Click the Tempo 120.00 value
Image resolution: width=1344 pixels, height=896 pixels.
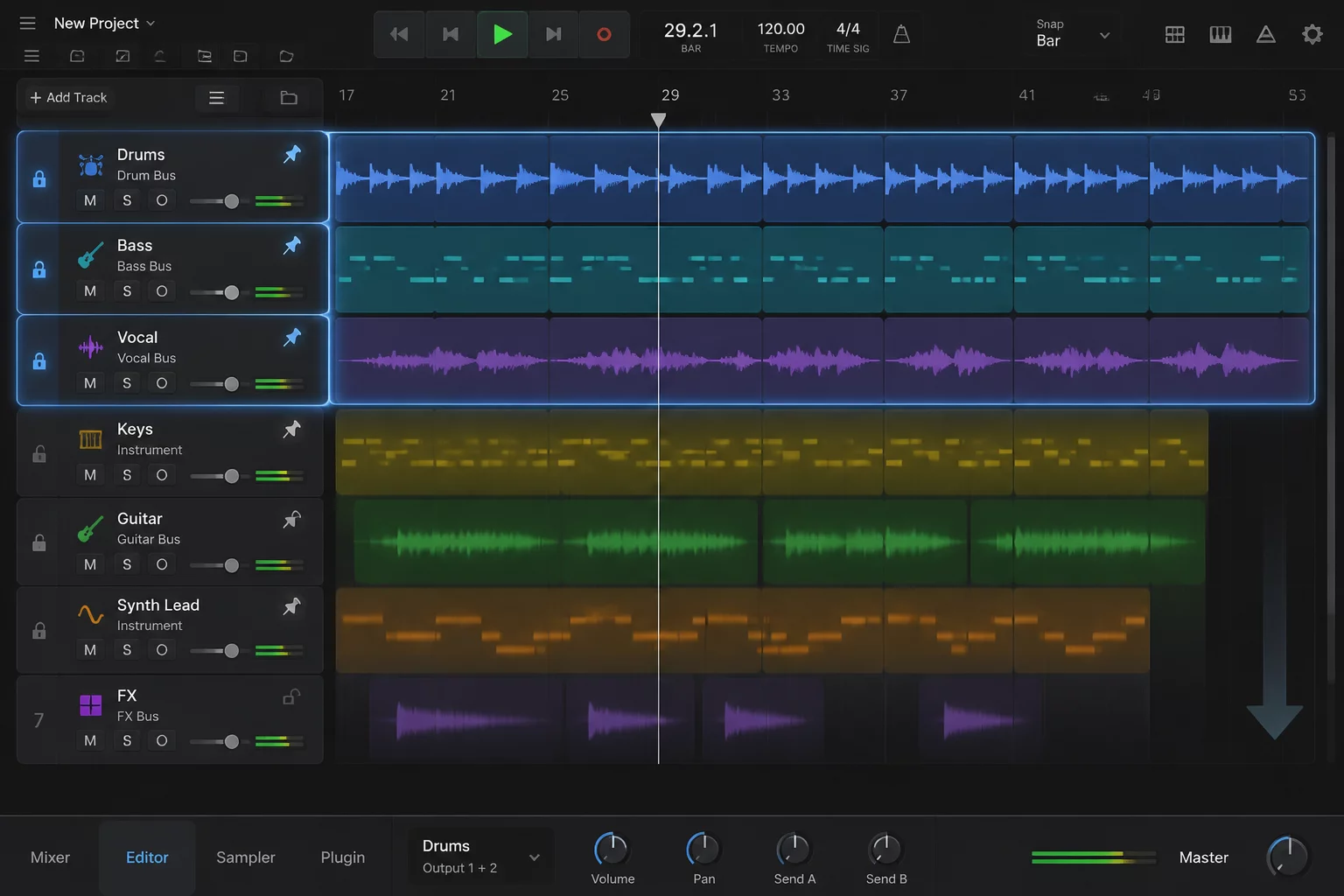[780, 29]
